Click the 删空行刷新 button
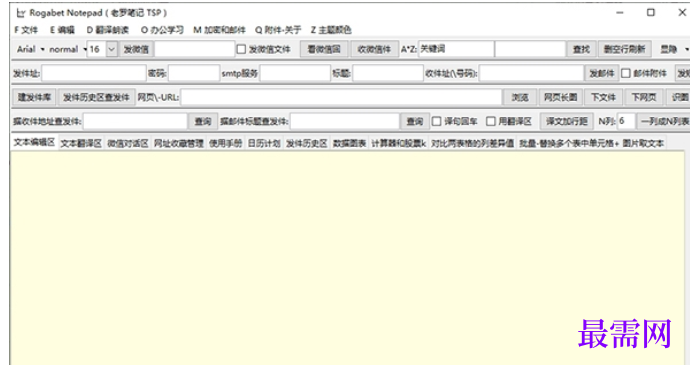This screenshot has height=365, width=690. [x=624, y=49]
